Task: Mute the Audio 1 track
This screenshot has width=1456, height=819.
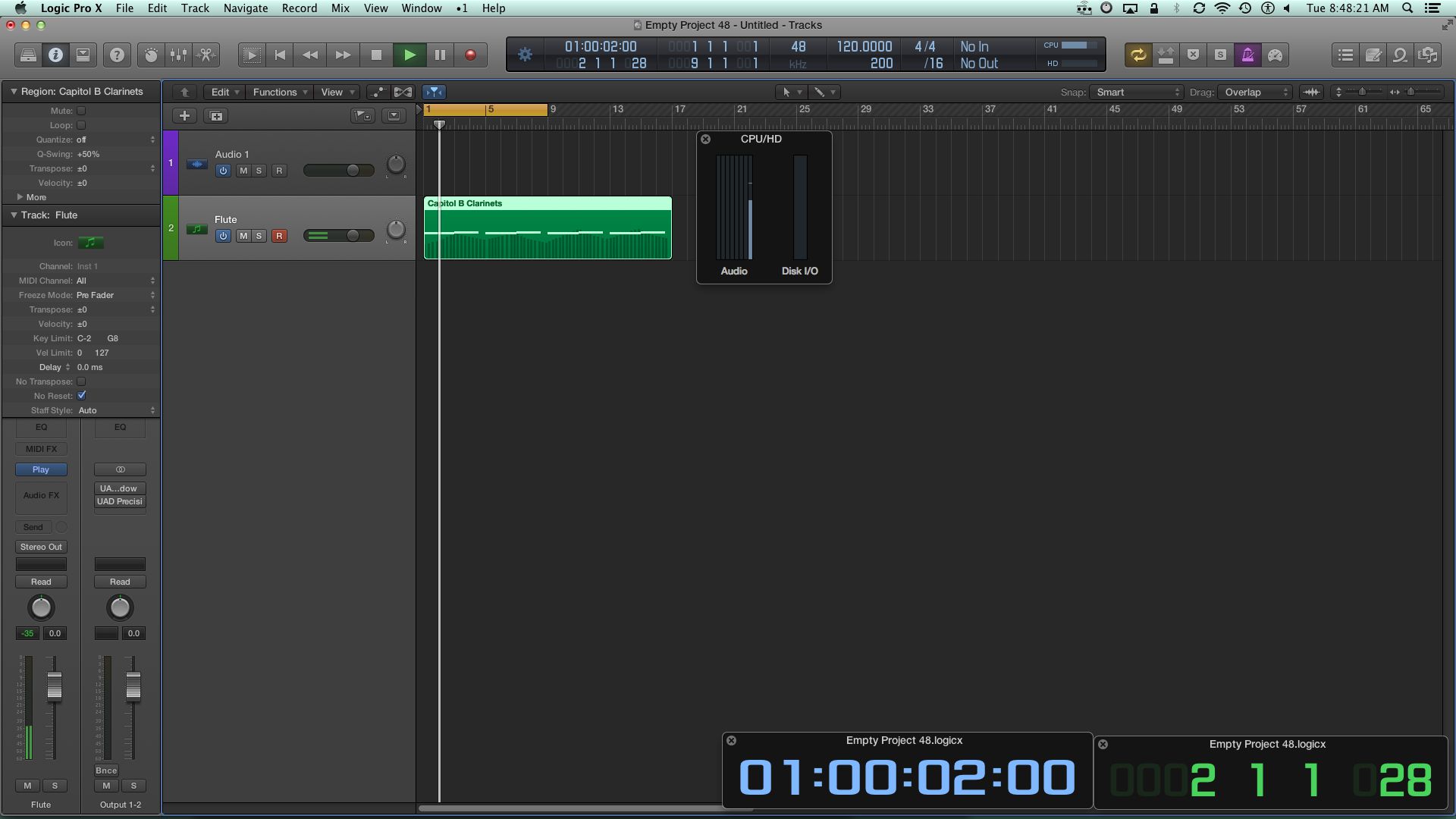Action: 243,171
